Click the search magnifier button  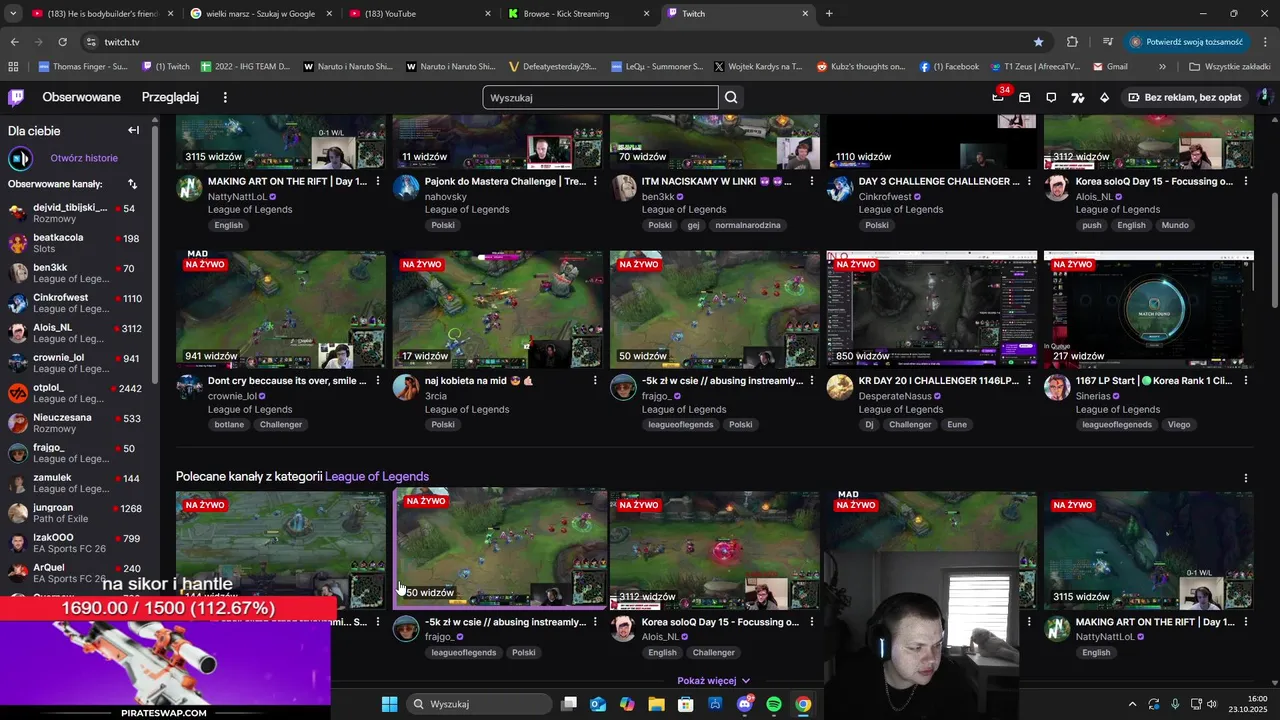[x=731, y=97]
